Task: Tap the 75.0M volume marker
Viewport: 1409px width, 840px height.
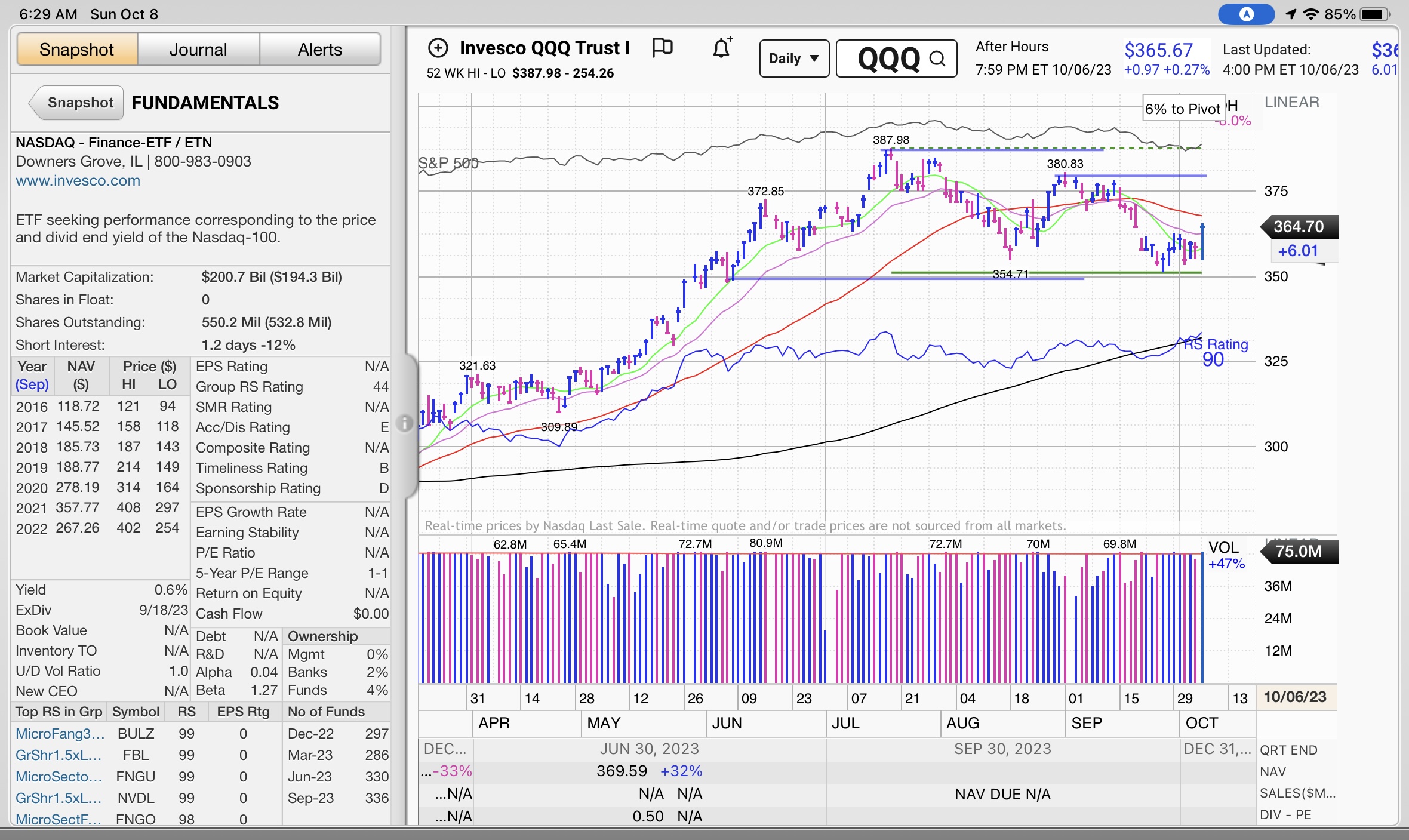Action: point(1299,551)
